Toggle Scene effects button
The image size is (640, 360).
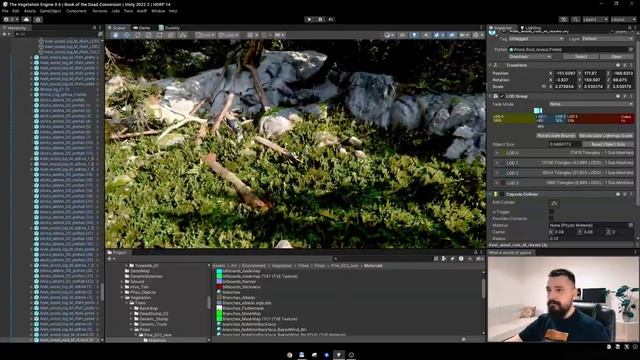(438, 36)
